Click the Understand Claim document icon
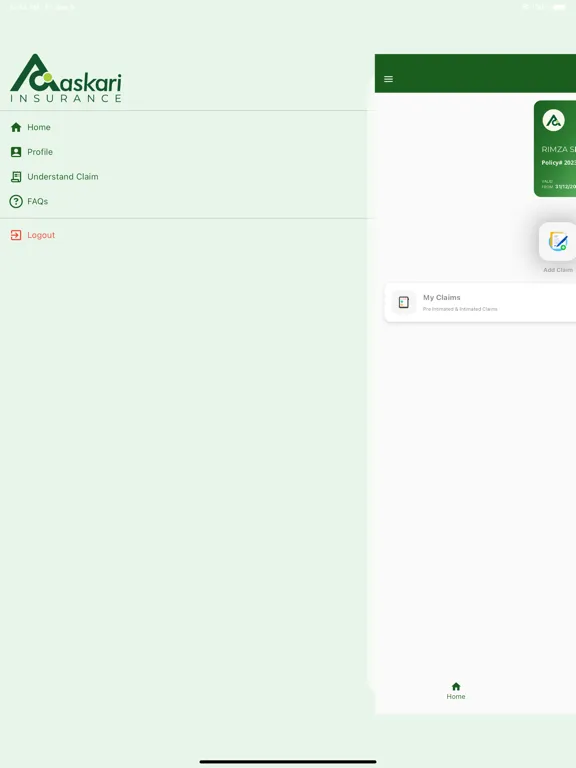The width and height of the screenshot is (576, 768). click(16, 177)
